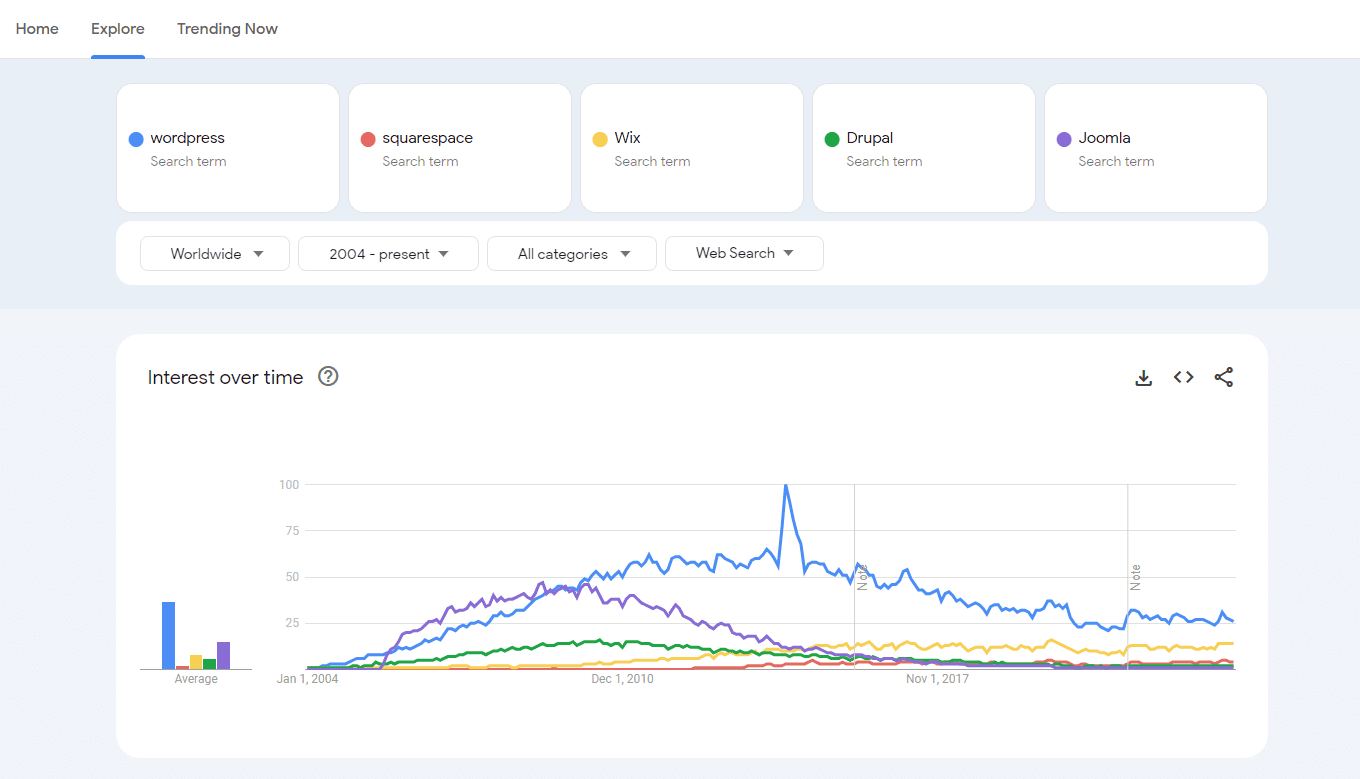The image size is (1360, 779).
Task: Click the blue dot beside wordpress
Action: [x=136, y=139]
